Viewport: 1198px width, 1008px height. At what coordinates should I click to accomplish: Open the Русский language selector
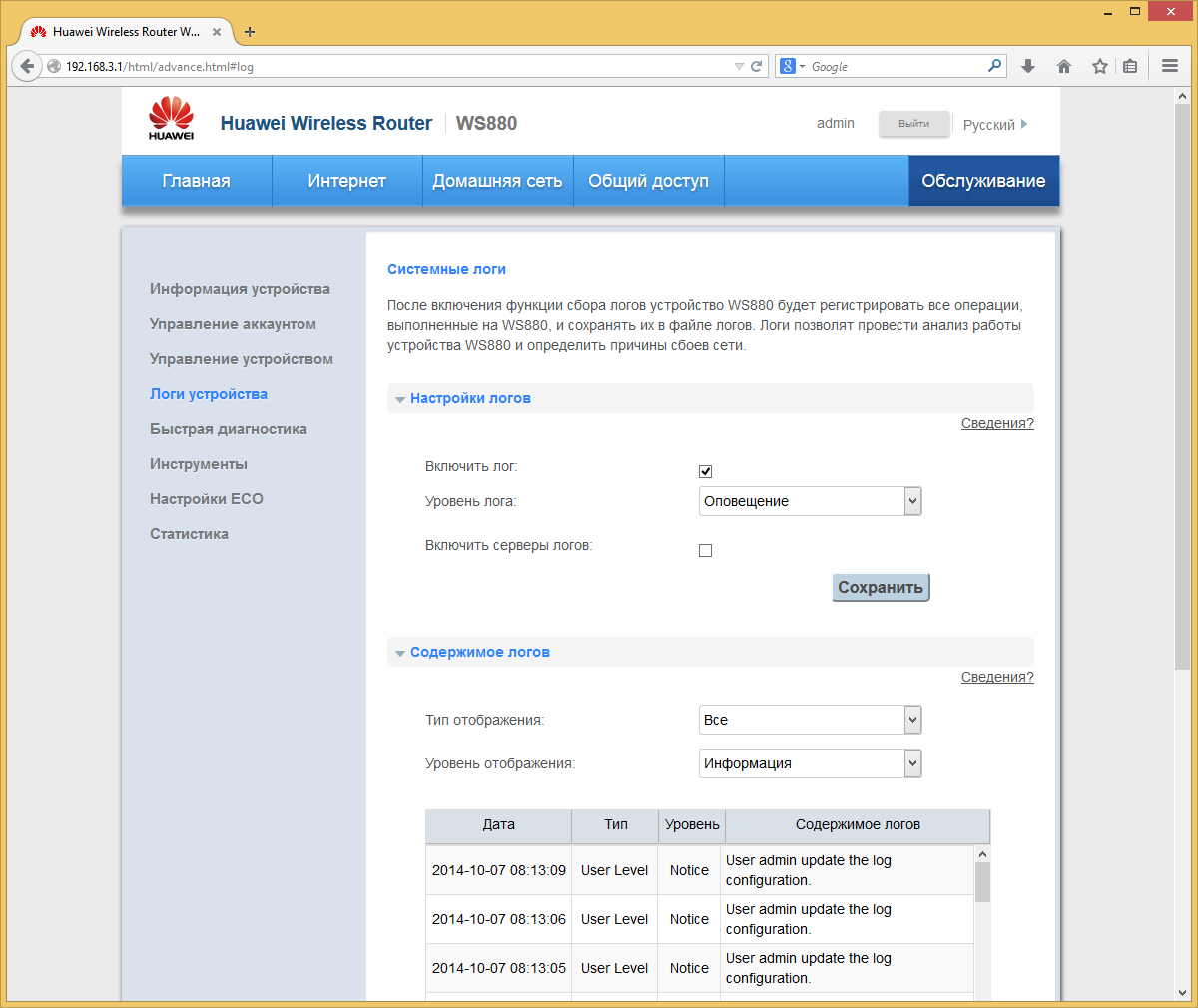995,124
